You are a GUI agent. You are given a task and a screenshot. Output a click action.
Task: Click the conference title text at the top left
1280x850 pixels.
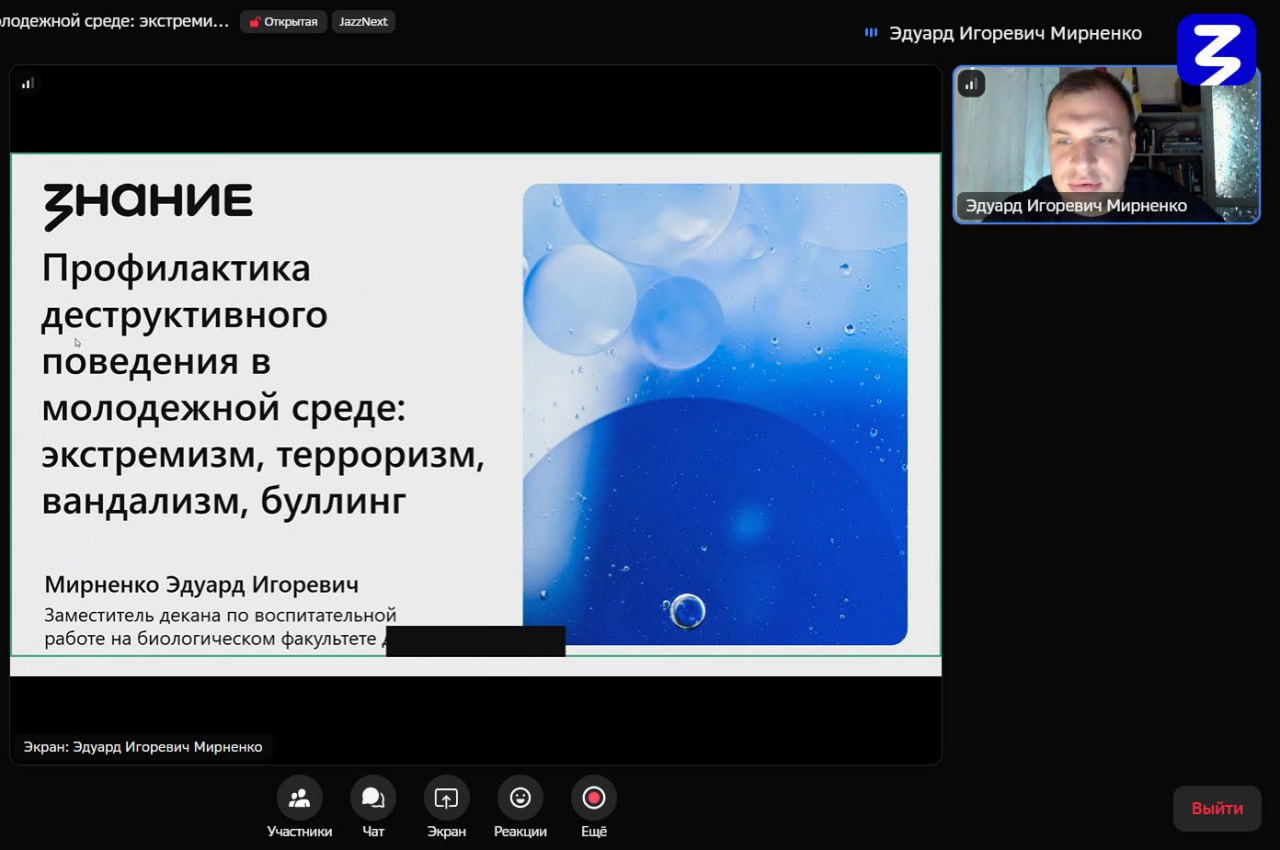[114, 21]
